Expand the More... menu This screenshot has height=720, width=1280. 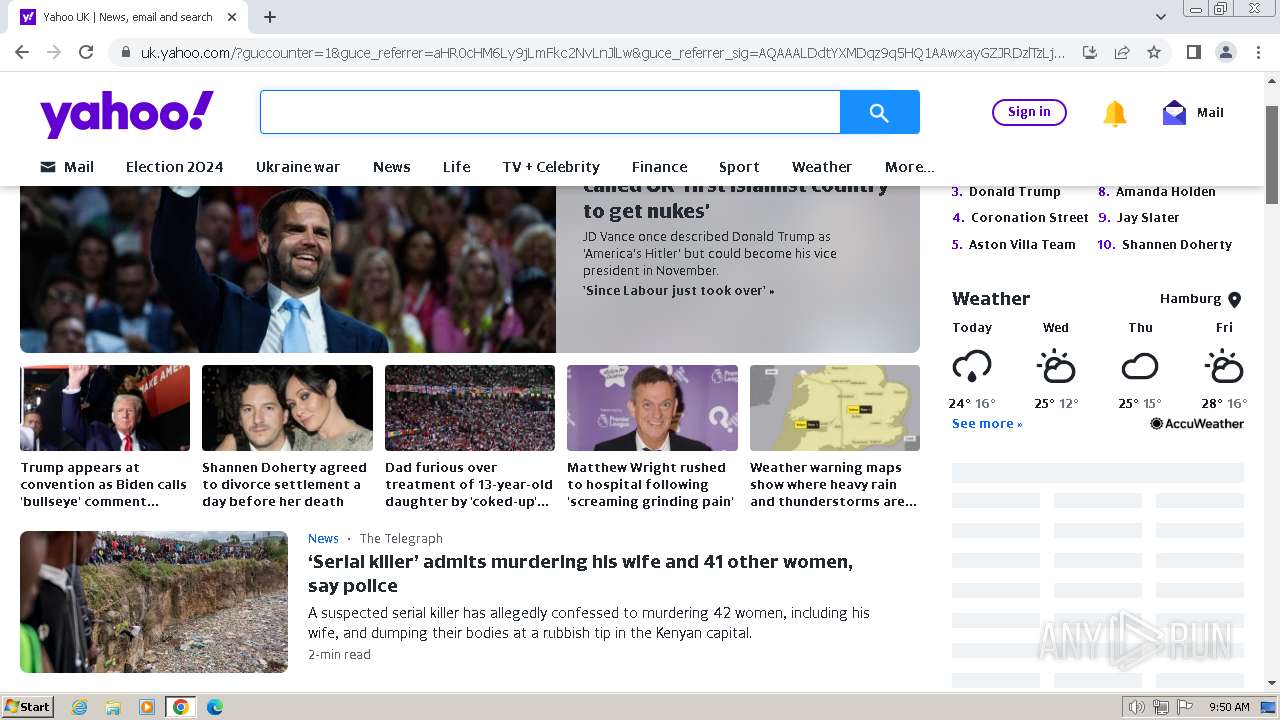click(x=910, y=167)
